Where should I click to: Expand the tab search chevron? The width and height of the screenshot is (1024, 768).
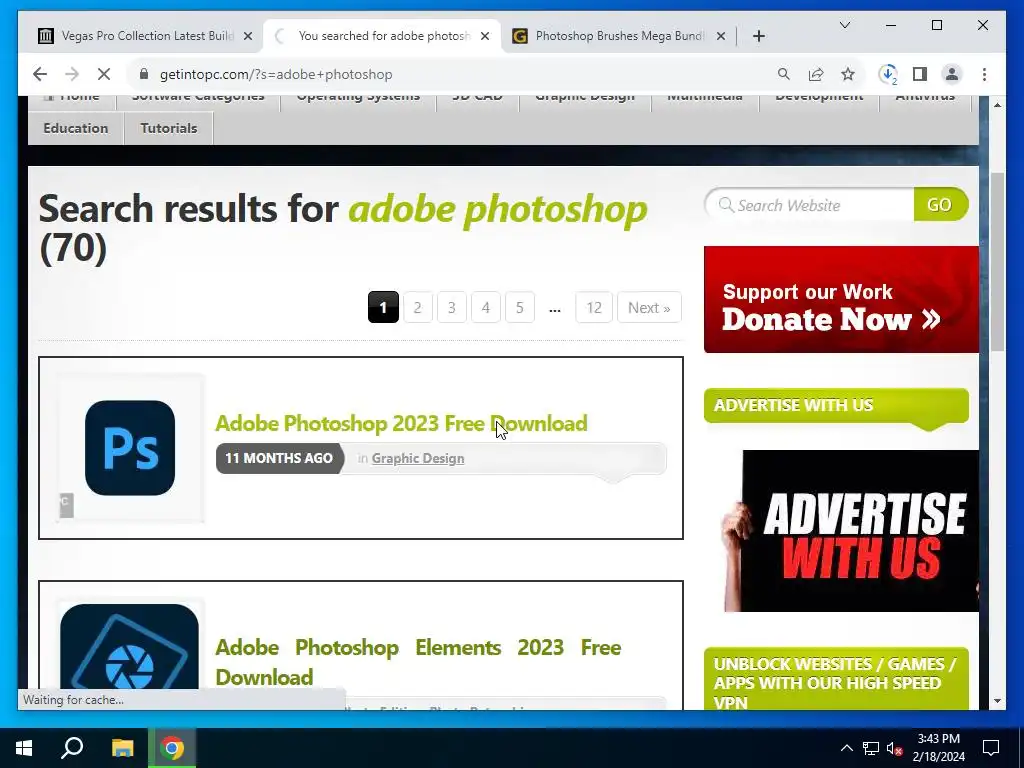click(845, 25)
